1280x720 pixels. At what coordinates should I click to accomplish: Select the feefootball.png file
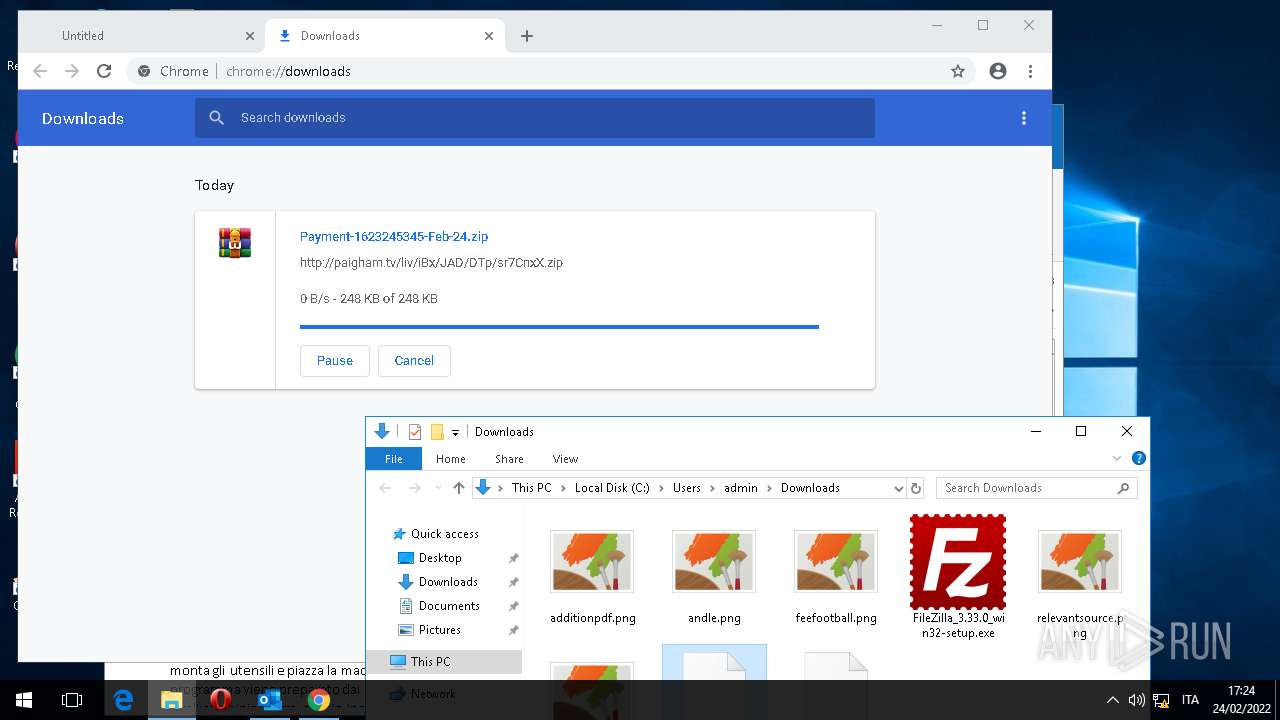836,576
